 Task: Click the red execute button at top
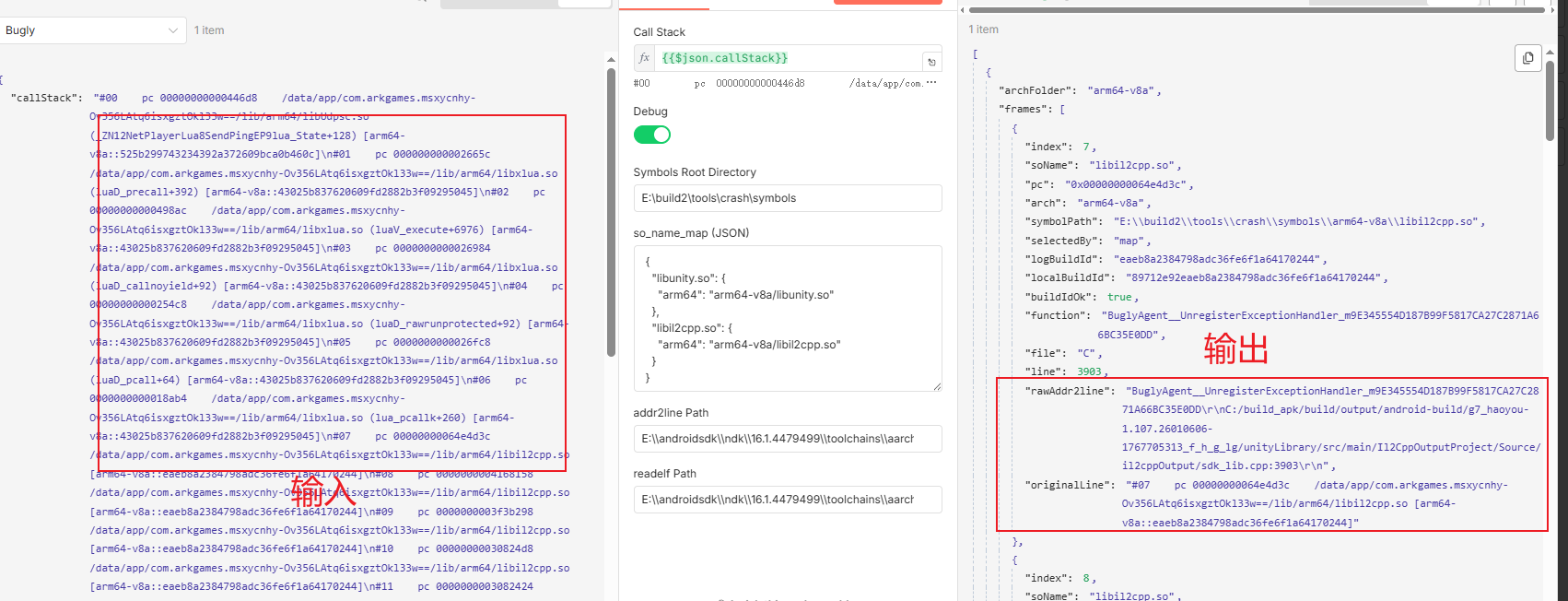click(x=887, y=2)
